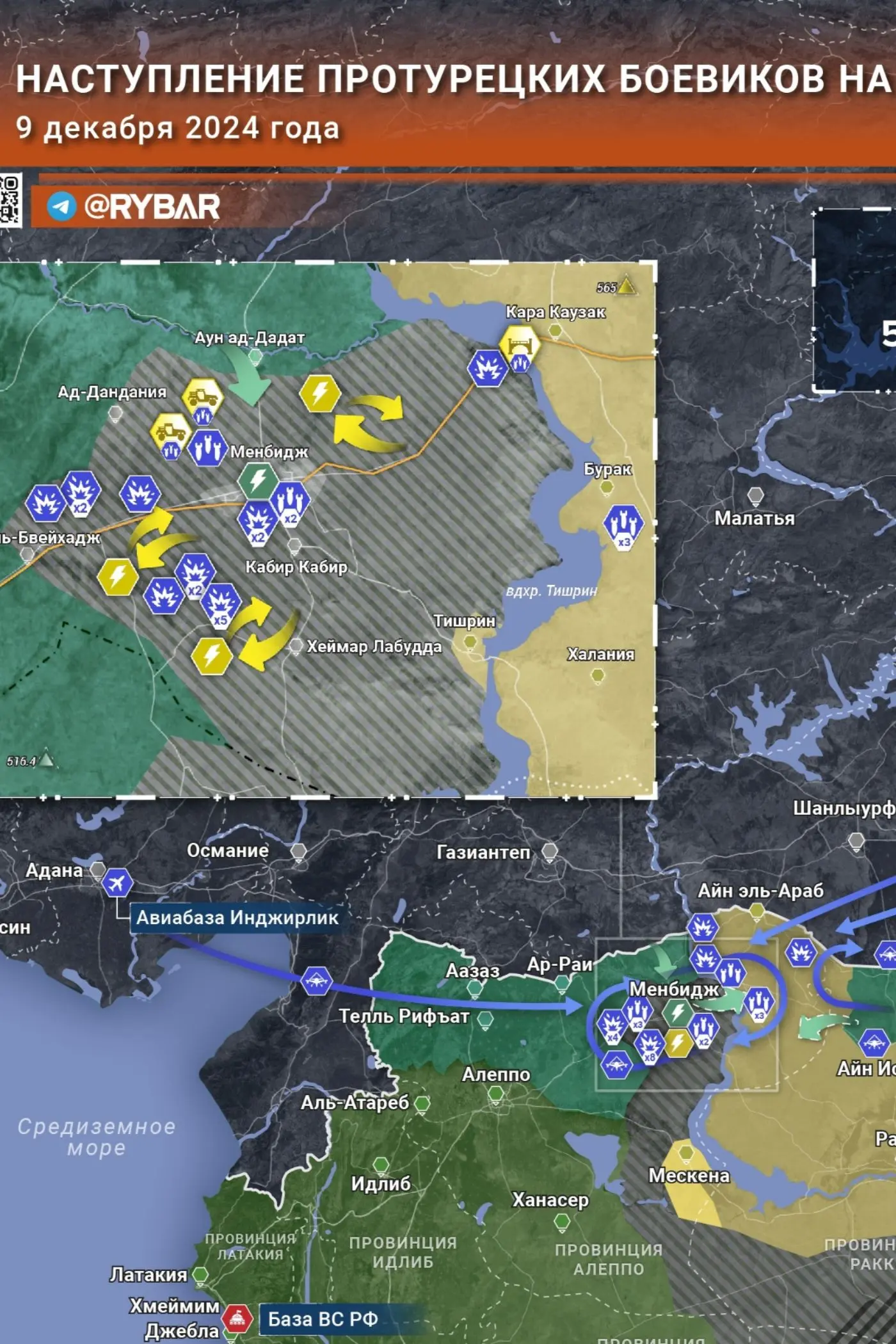896x1344 pixels.
Task: Click the 'Ар-Раи' label
Action: (x=559, y=964)
